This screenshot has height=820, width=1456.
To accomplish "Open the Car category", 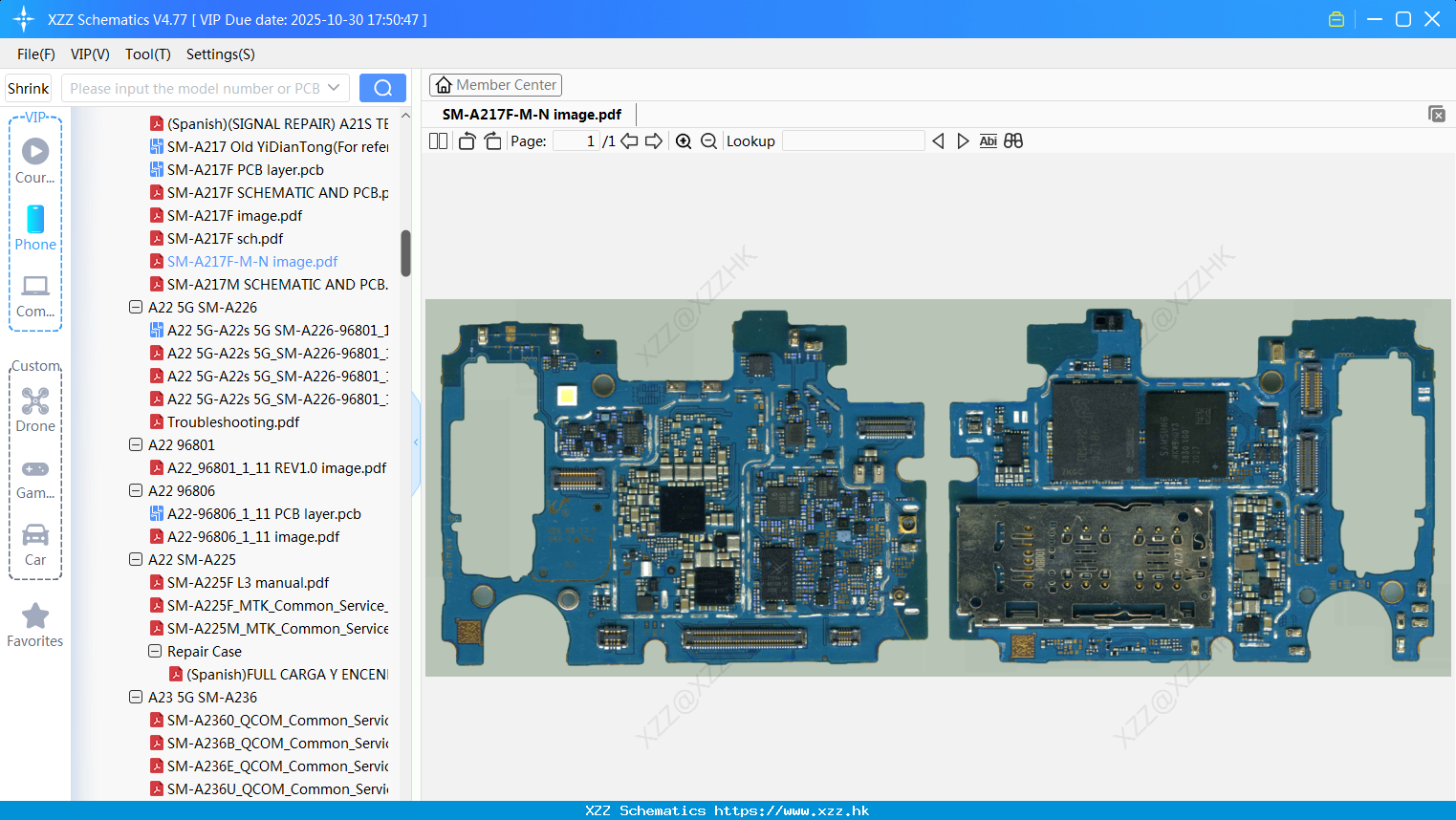I will (35, 545).
